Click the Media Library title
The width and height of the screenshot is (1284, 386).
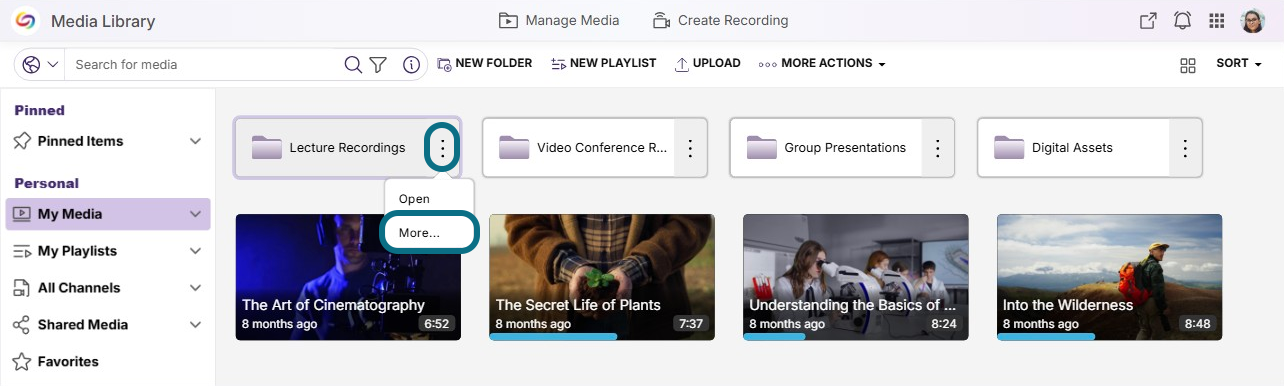coord(103,21)
